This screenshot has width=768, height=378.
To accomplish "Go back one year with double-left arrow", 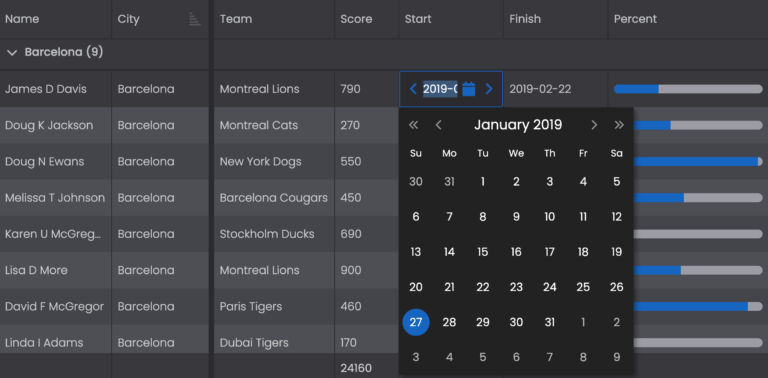I will tap(414, 125).
